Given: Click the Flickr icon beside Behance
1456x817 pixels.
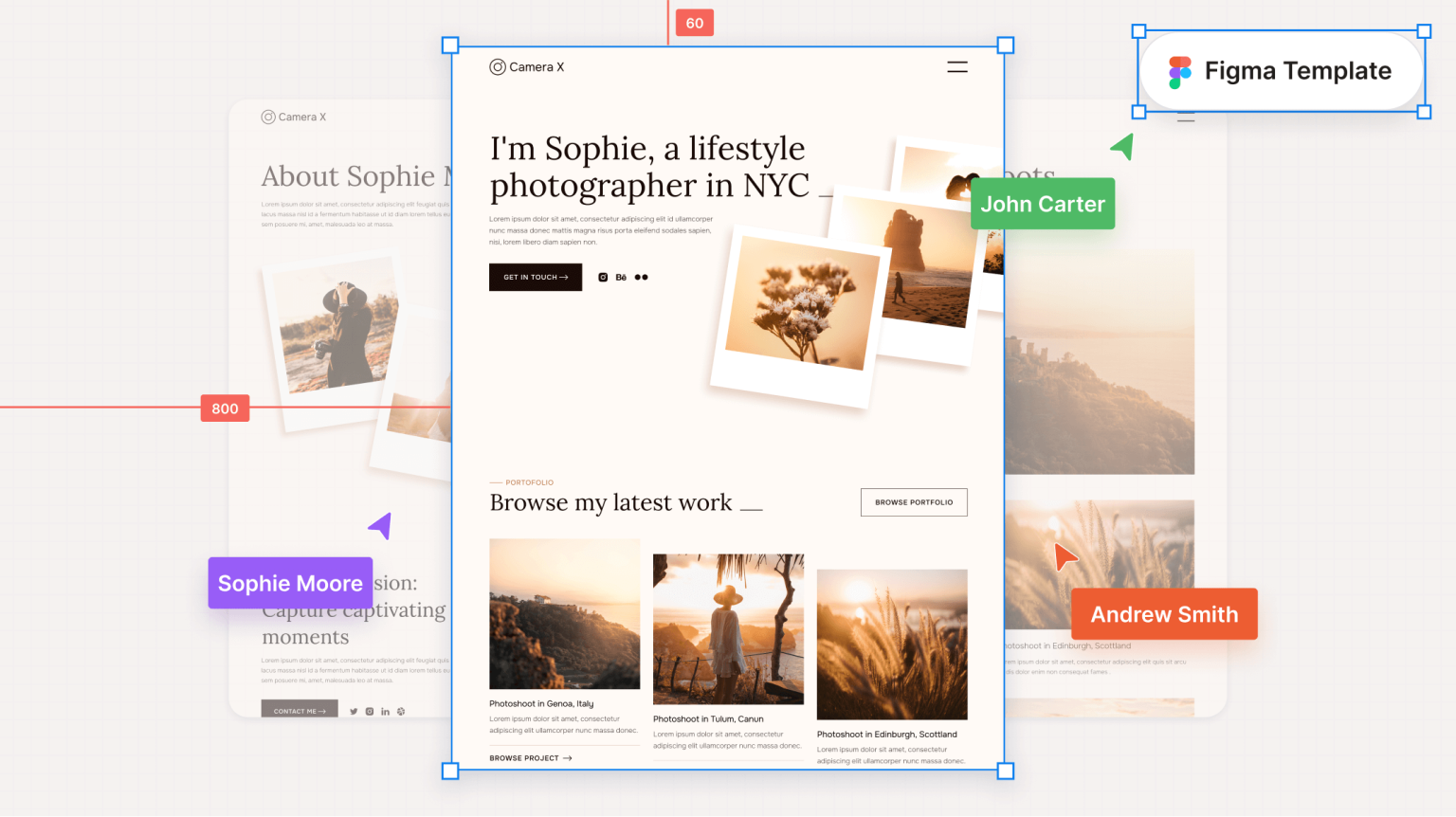Looking at the screenshot, I should pos(642,277).
